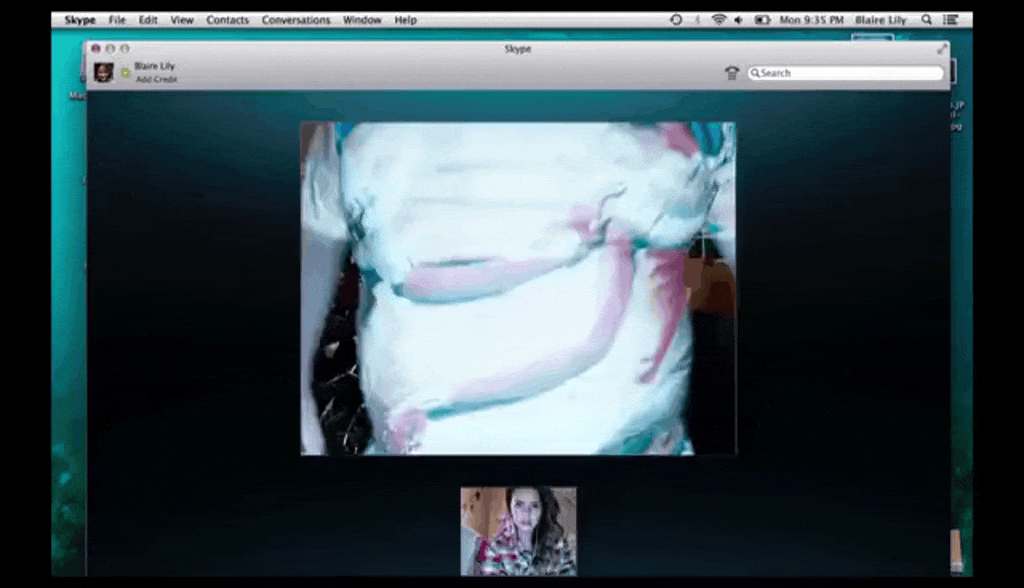The image size is (1024, 588).
Task: Open the Conversations menu
Action: pyautogui.click(x=296, y=20)
